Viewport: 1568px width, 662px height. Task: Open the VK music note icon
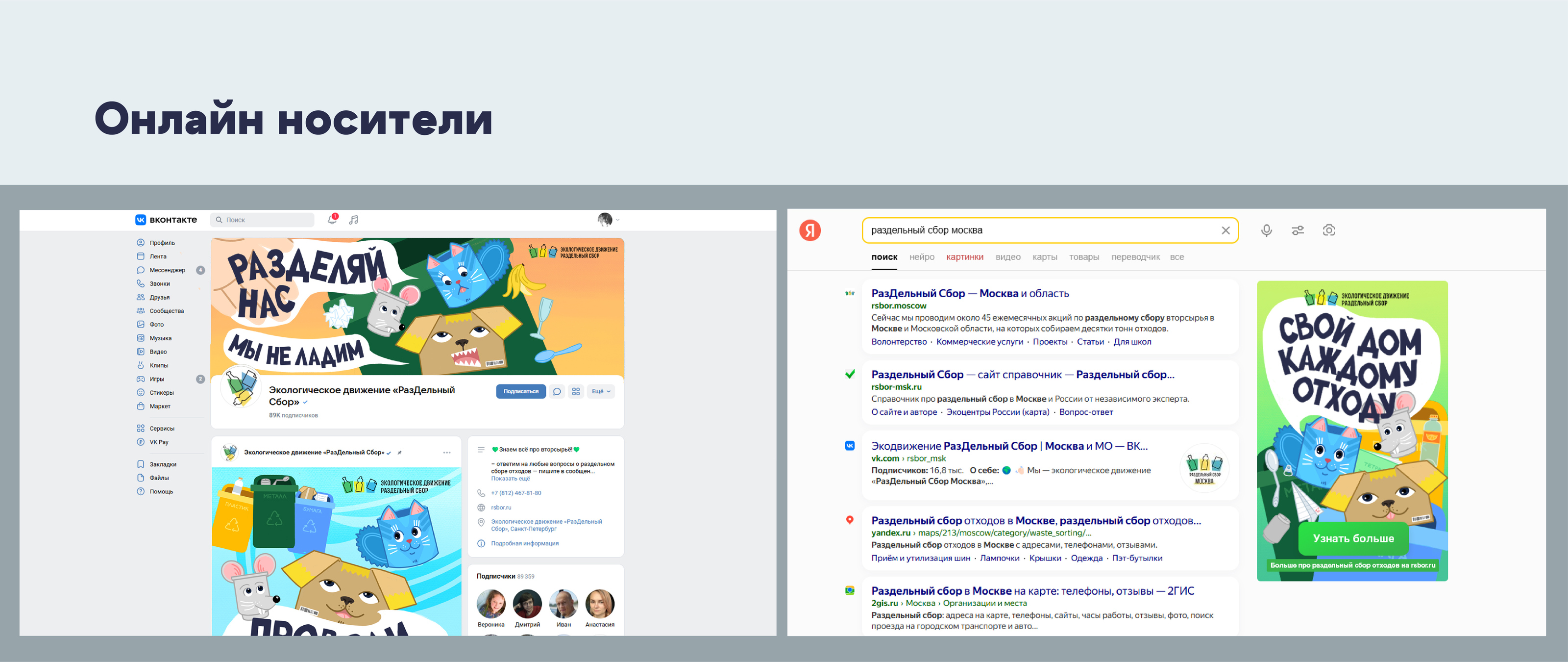tap(354, 220)
